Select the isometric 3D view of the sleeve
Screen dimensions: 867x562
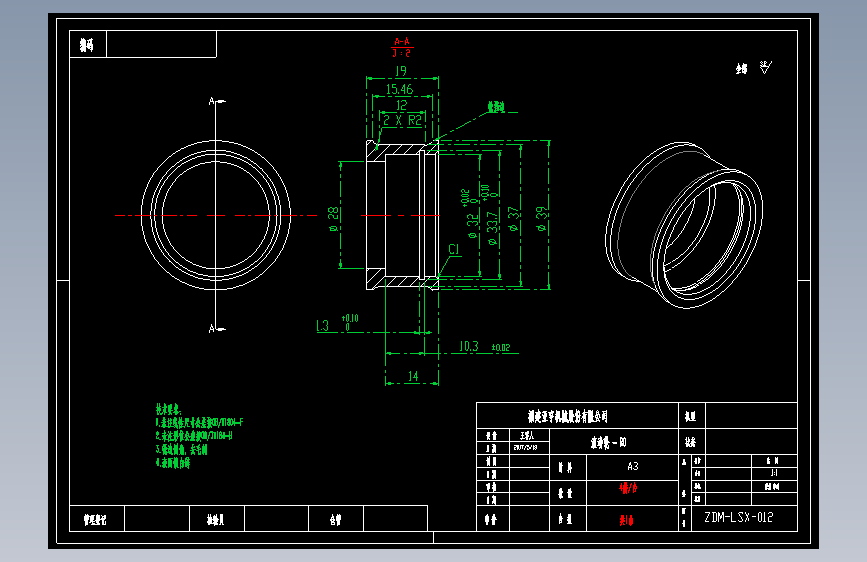tap(684, 225)
